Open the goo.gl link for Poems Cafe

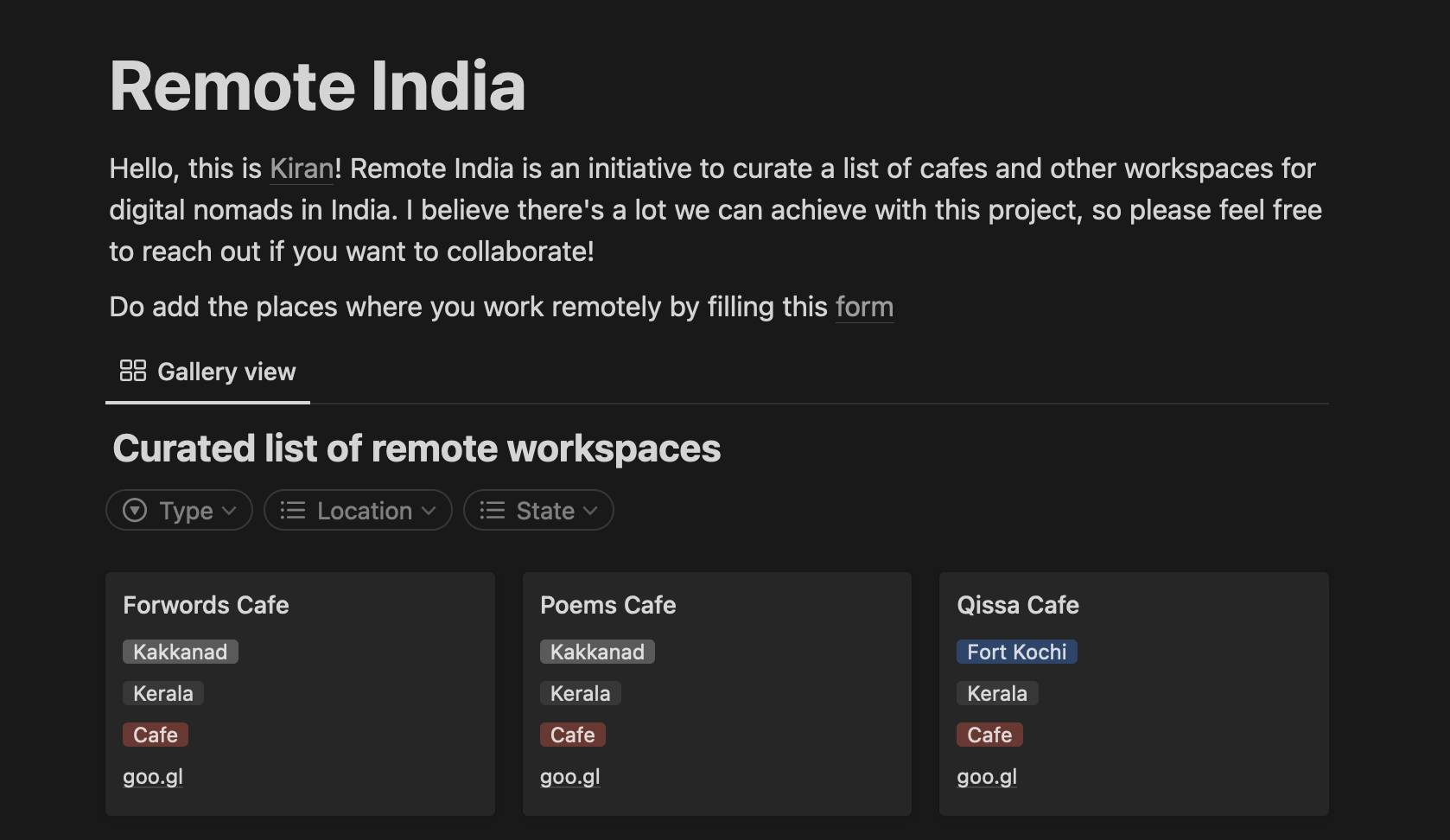570,777
